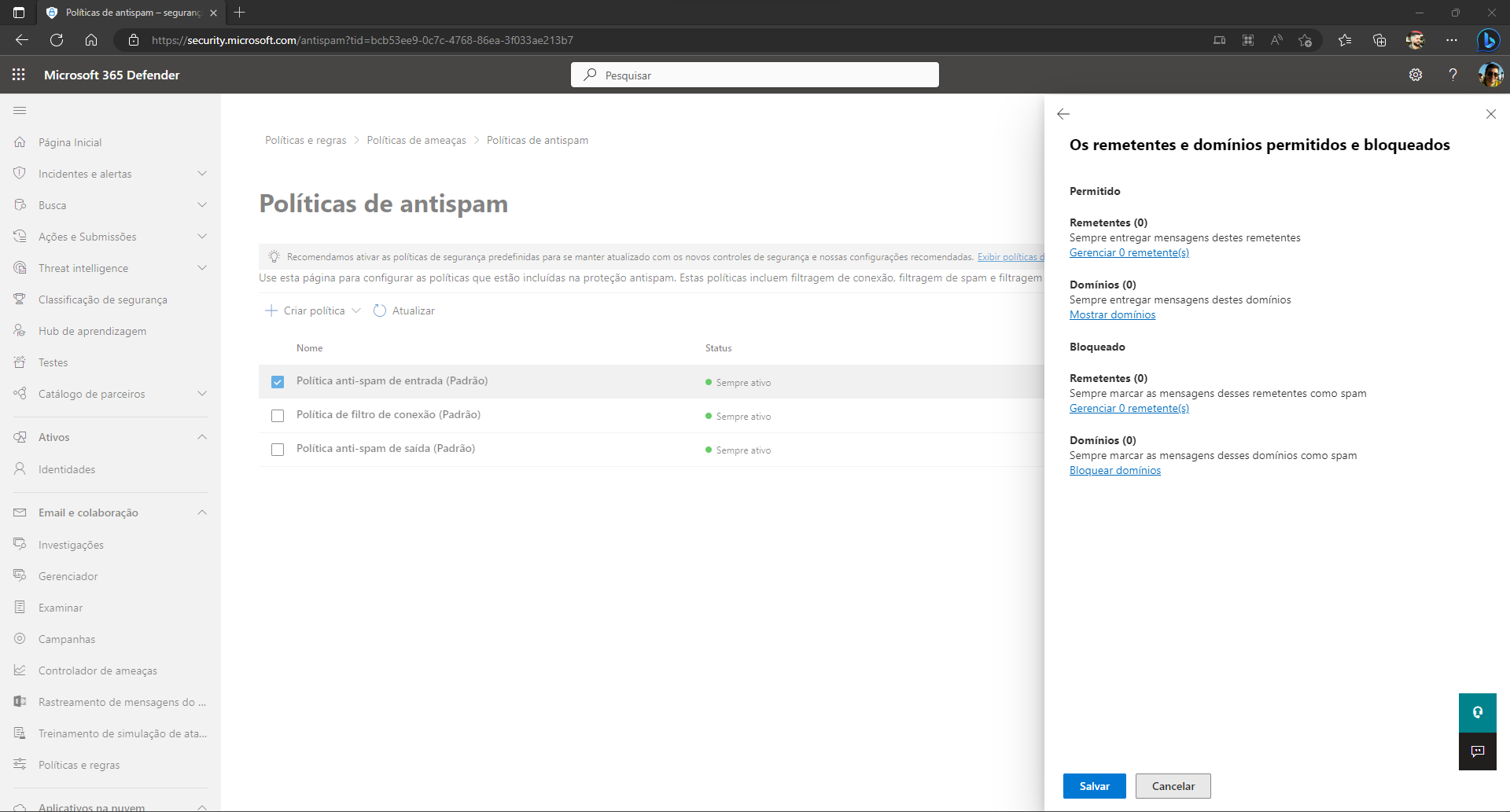Viewport: 1510px width, 812px height.
Task: Open a new browser tab with plus
Action: 240,13
